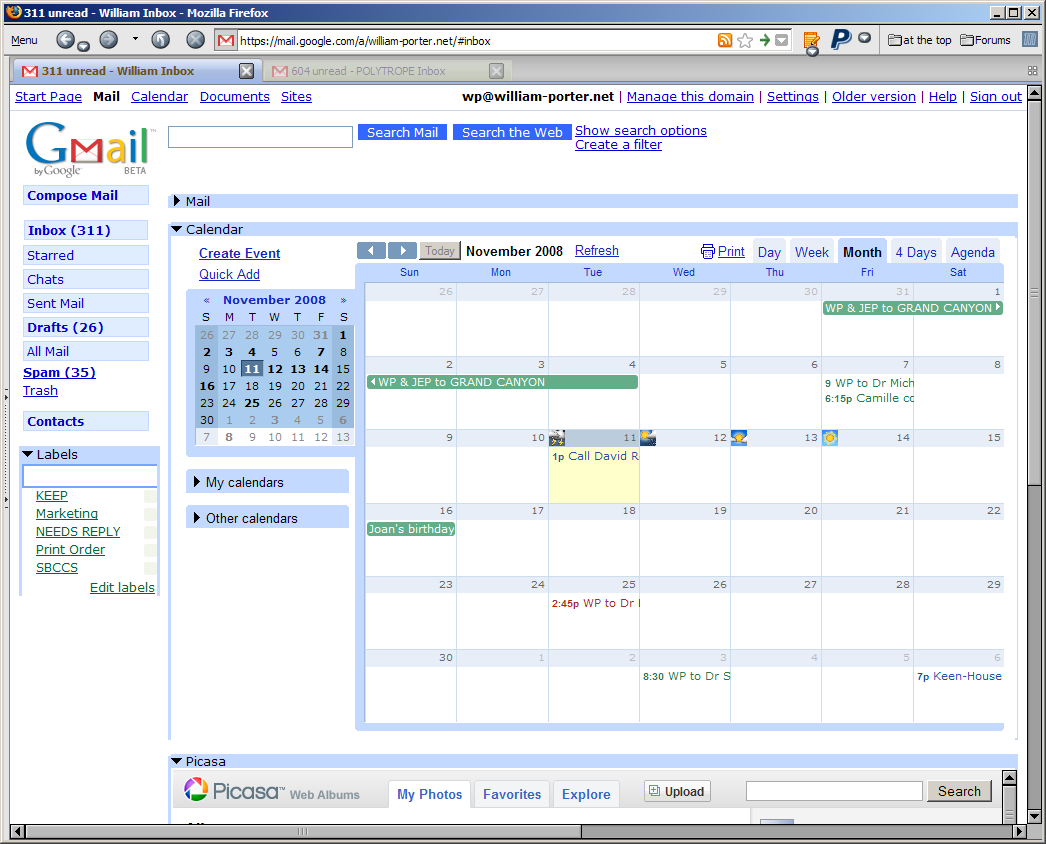Screen dimensions: 1046x844
Task: Select November 25 in the mini calendar
Action: point(251,403)
